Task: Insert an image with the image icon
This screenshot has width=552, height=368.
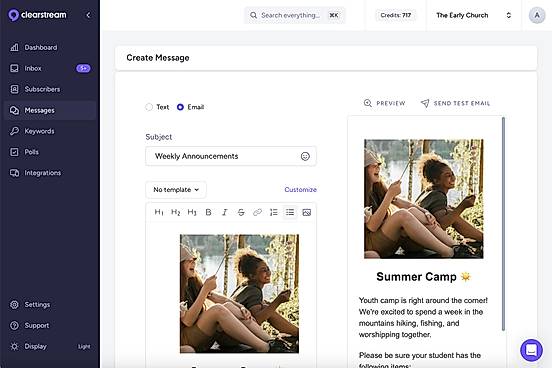Action: 307,212
